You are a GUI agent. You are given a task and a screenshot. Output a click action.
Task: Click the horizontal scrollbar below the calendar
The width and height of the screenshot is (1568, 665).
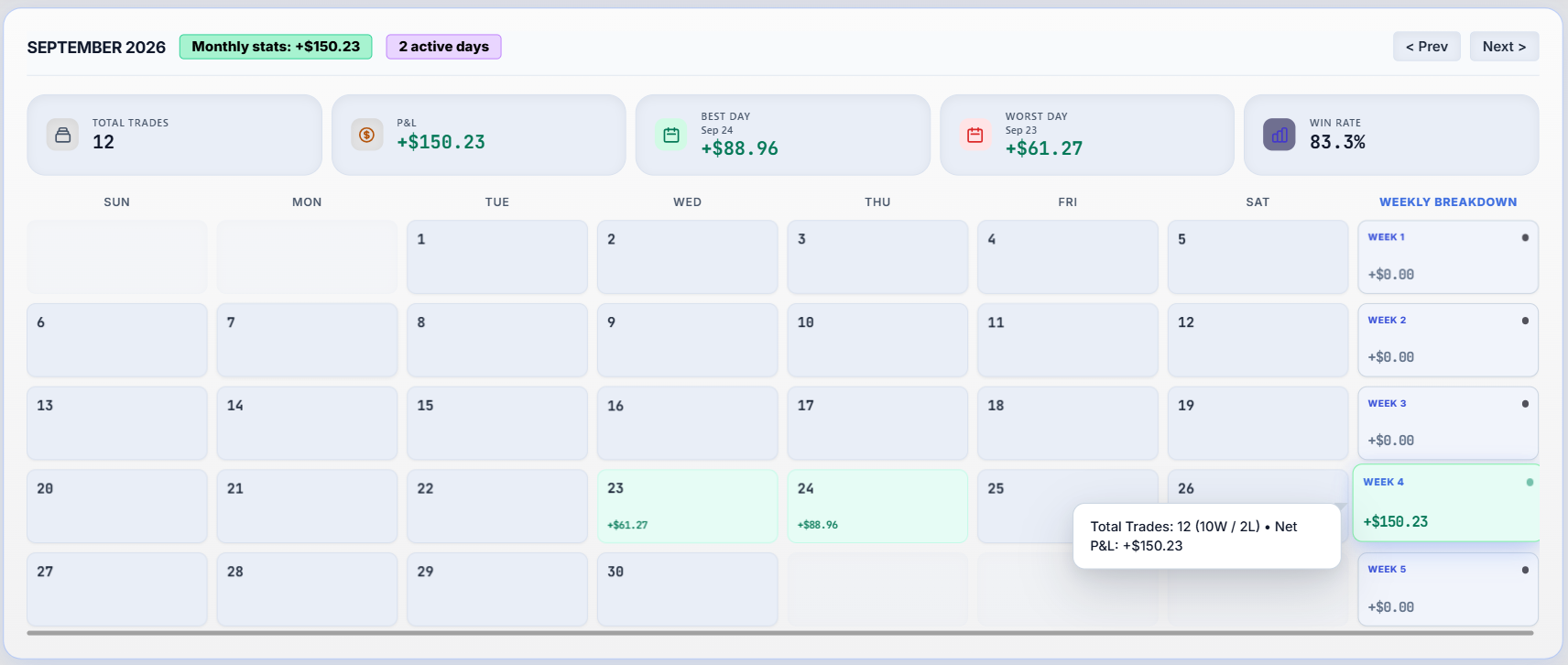780,632
